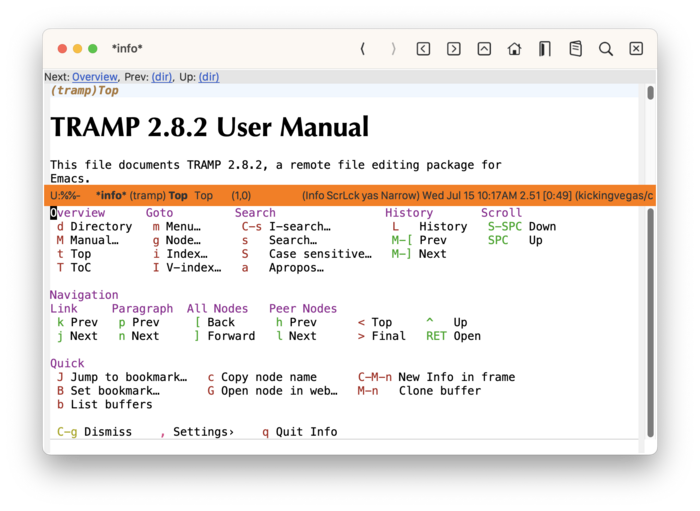Open the Index… command
Screen dimensions: 700x511
(180, 254)
